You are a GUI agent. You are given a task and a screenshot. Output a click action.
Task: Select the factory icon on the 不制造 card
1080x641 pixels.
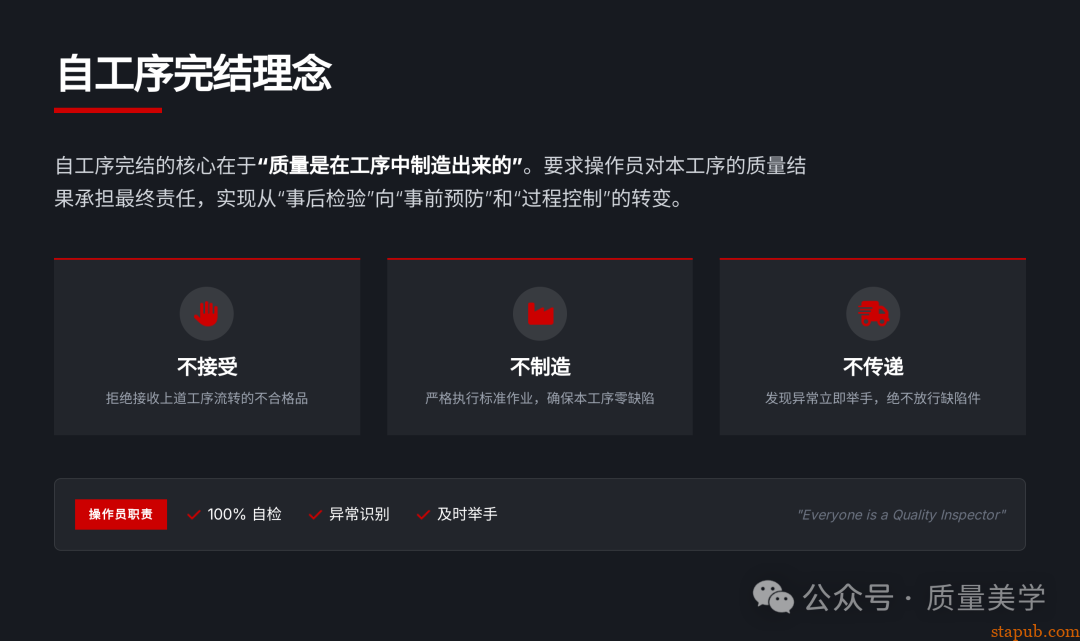[540, 313]
